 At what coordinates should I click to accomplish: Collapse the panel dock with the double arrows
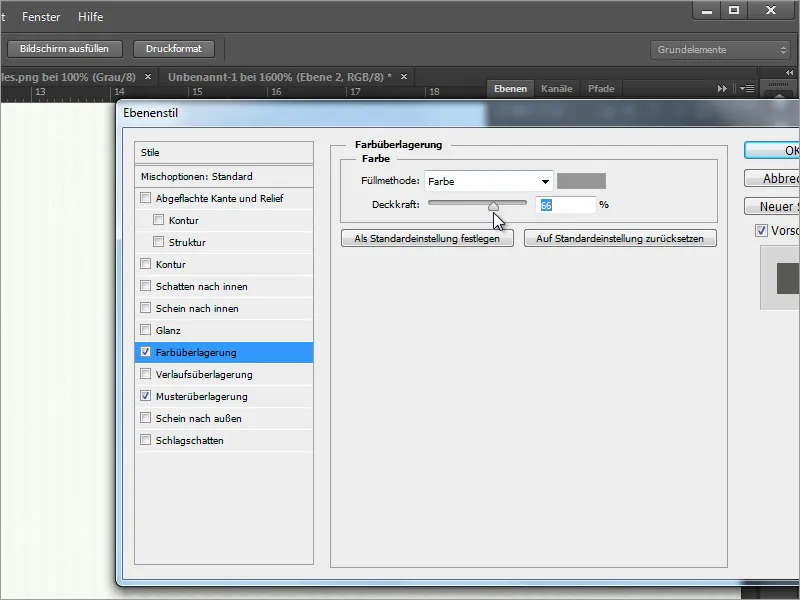(x=789, y=72)
